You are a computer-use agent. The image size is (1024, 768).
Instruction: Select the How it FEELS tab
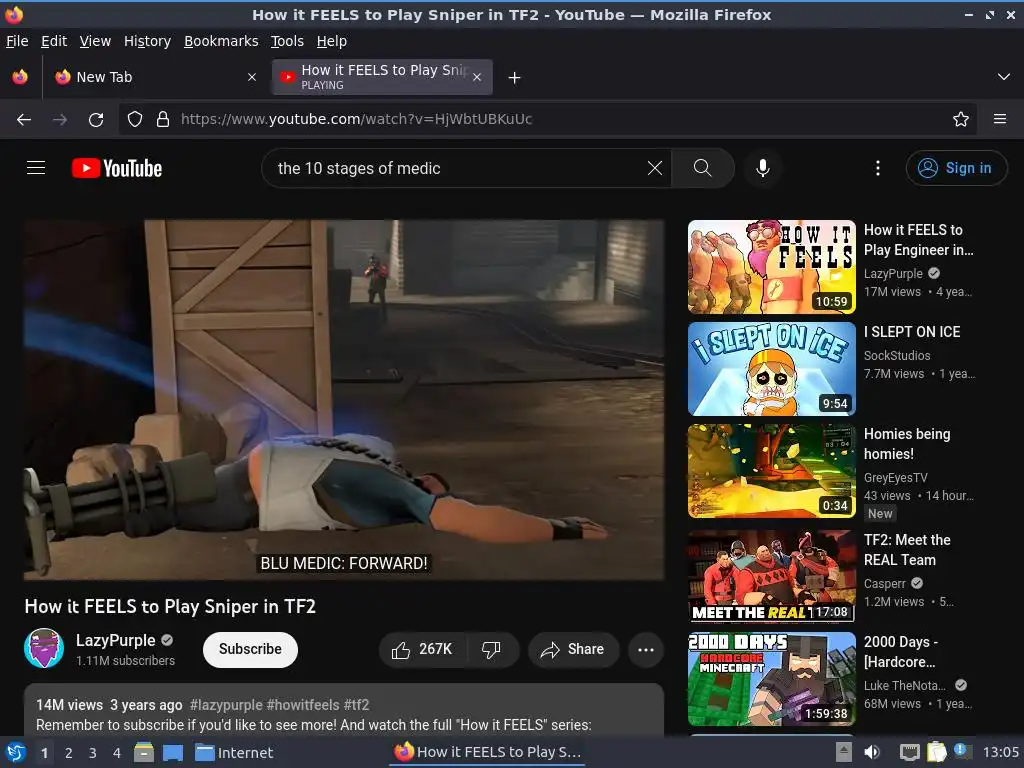pyautogui.click(x=382, y=77)
